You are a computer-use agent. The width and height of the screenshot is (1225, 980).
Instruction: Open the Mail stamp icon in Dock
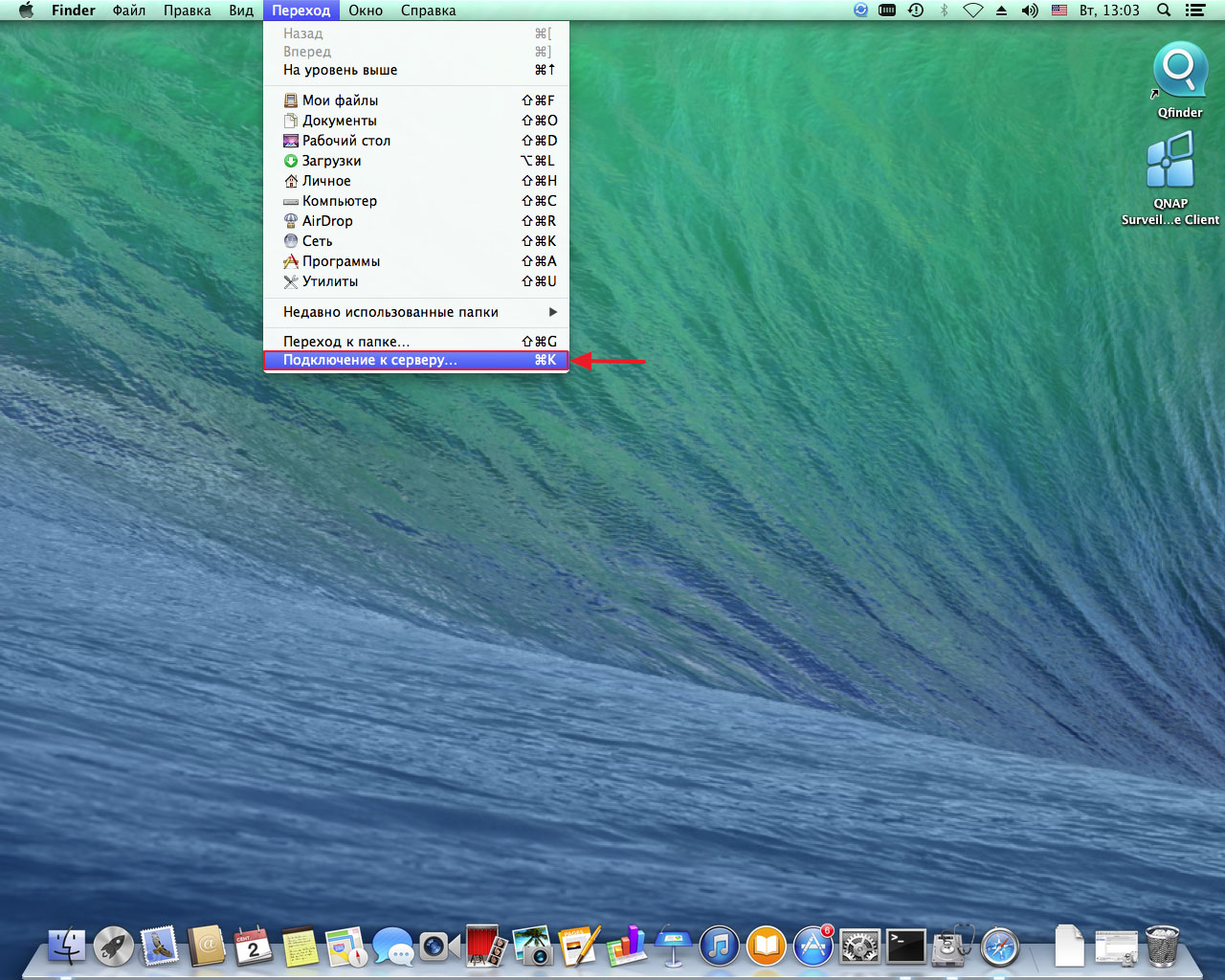click(160, 947)
